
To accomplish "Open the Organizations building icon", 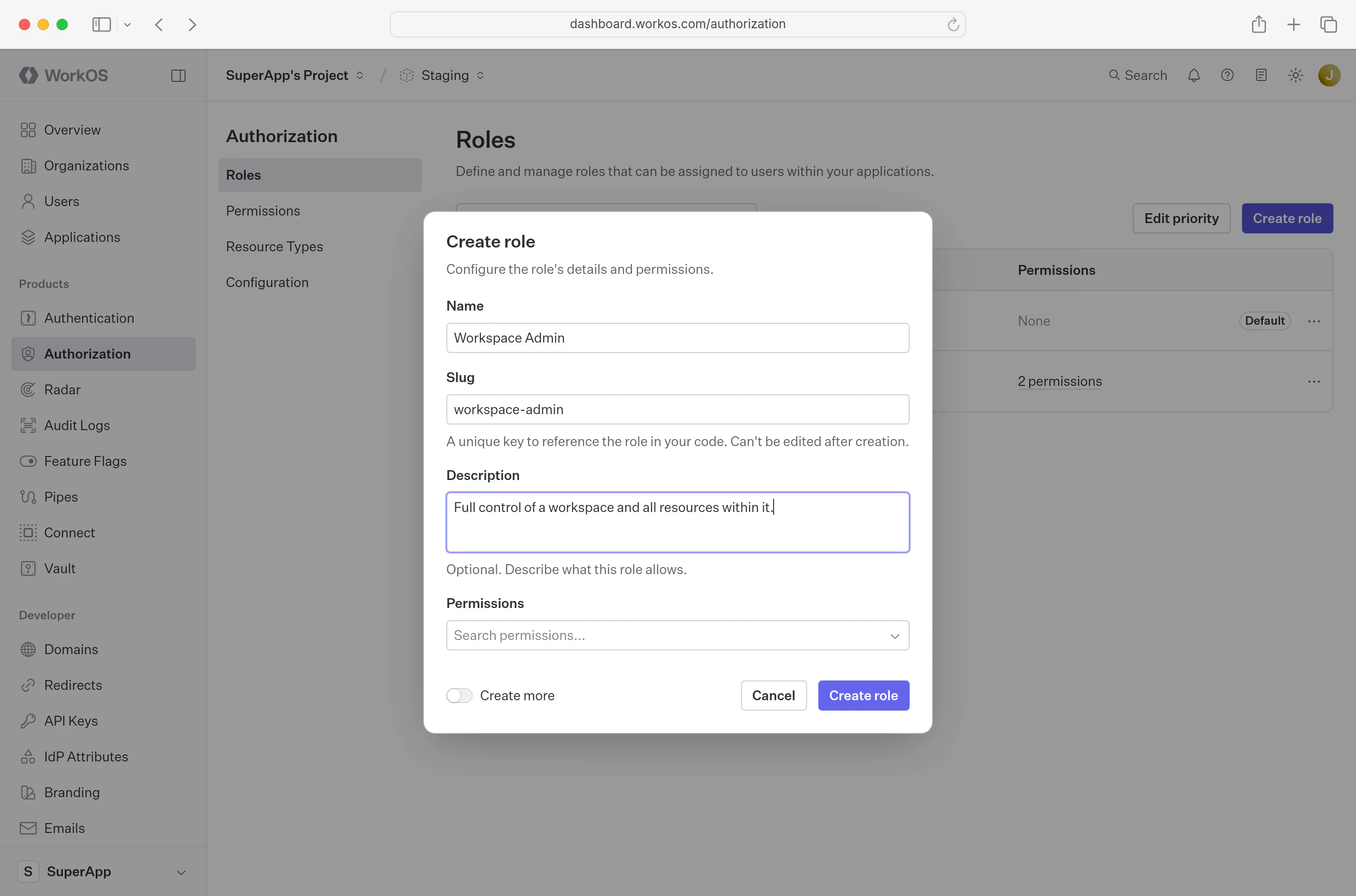I will point(28,166).
